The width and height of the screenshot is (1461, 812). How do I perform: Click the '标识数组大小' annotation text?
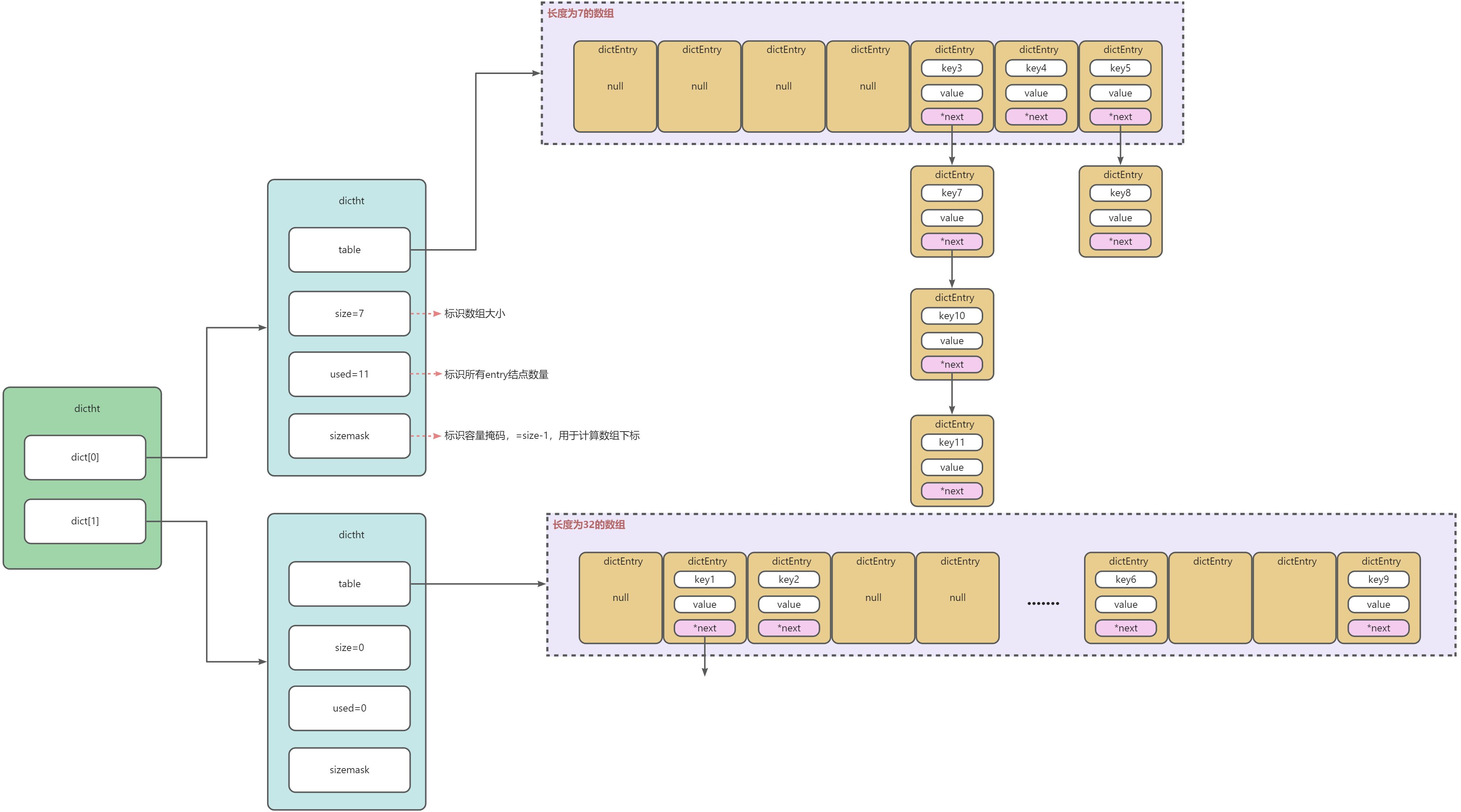tap(474, 314)
